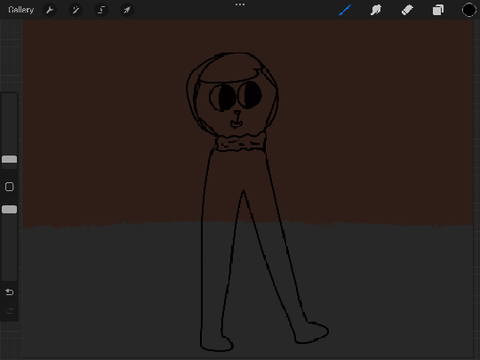Viewport: 480px width, 360px height.
Task: Undo the last stroke
Action: pyautogui.click(x=9, y=292)
